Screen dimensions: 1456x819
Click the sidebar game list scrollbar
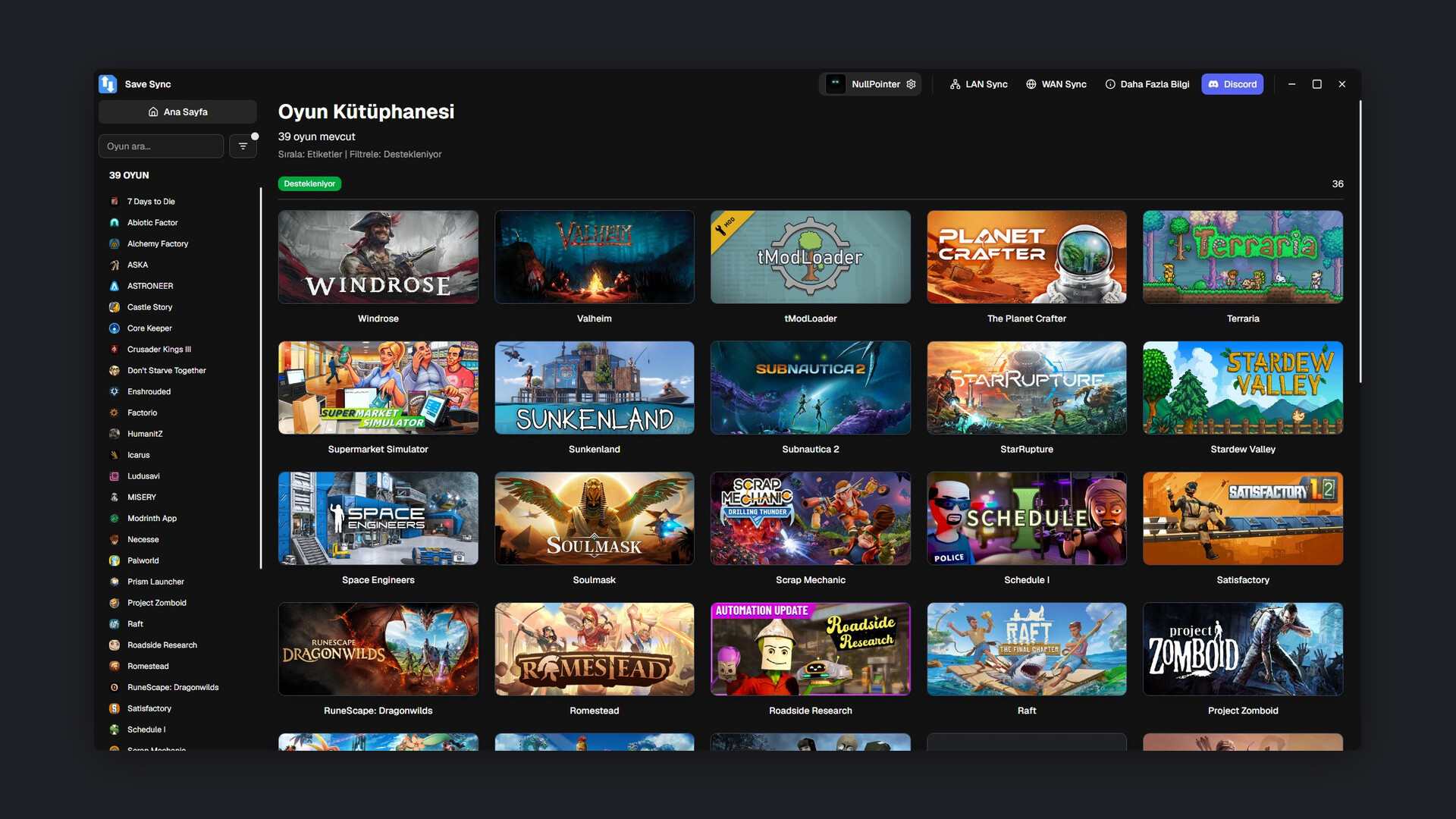(261, 378)
